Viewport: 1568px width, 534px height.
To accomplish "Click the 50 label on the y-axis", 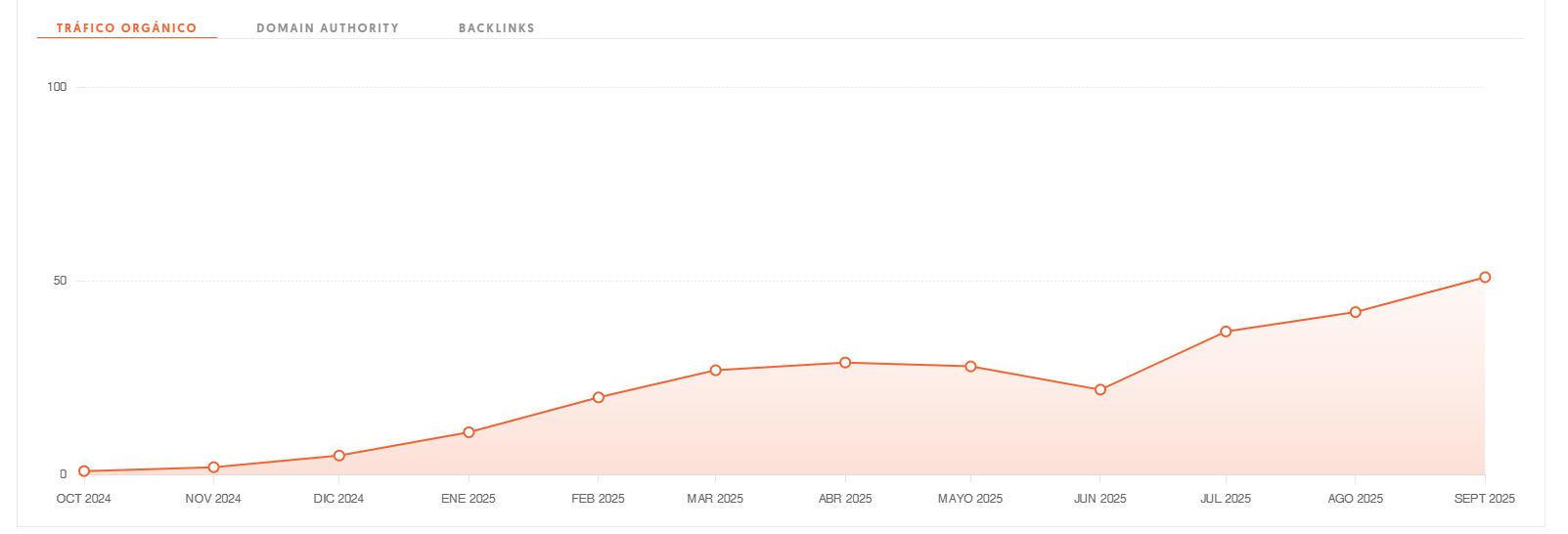I will pyautogui.click(x=61, y=281).
